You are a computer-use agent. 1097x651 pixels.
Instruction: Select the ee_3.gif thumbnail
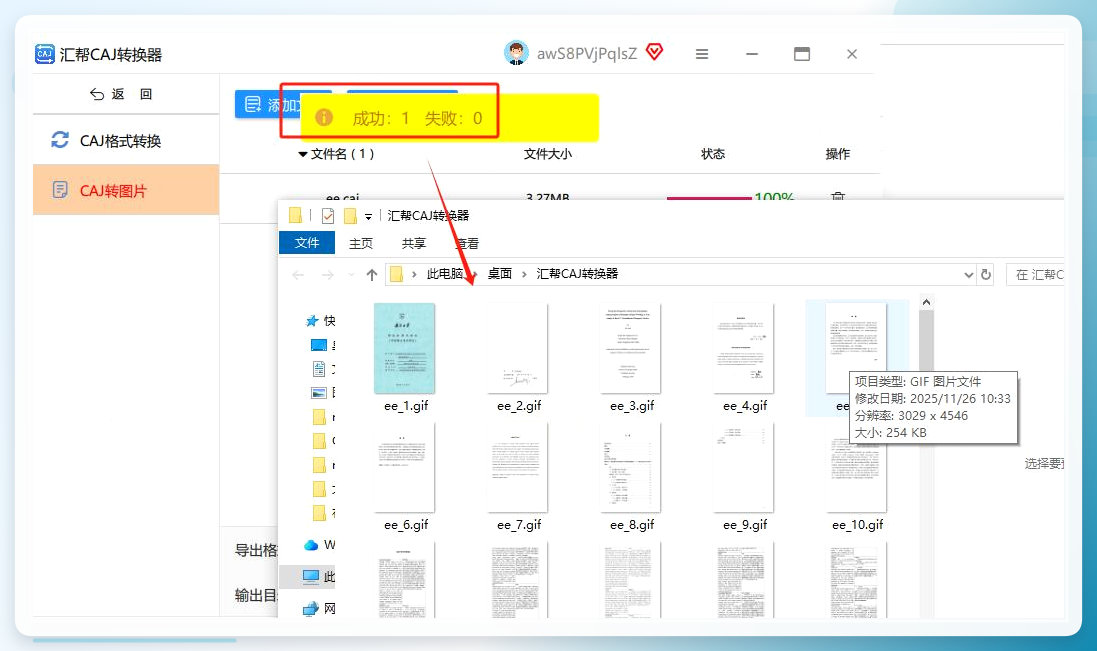point(630,348)
